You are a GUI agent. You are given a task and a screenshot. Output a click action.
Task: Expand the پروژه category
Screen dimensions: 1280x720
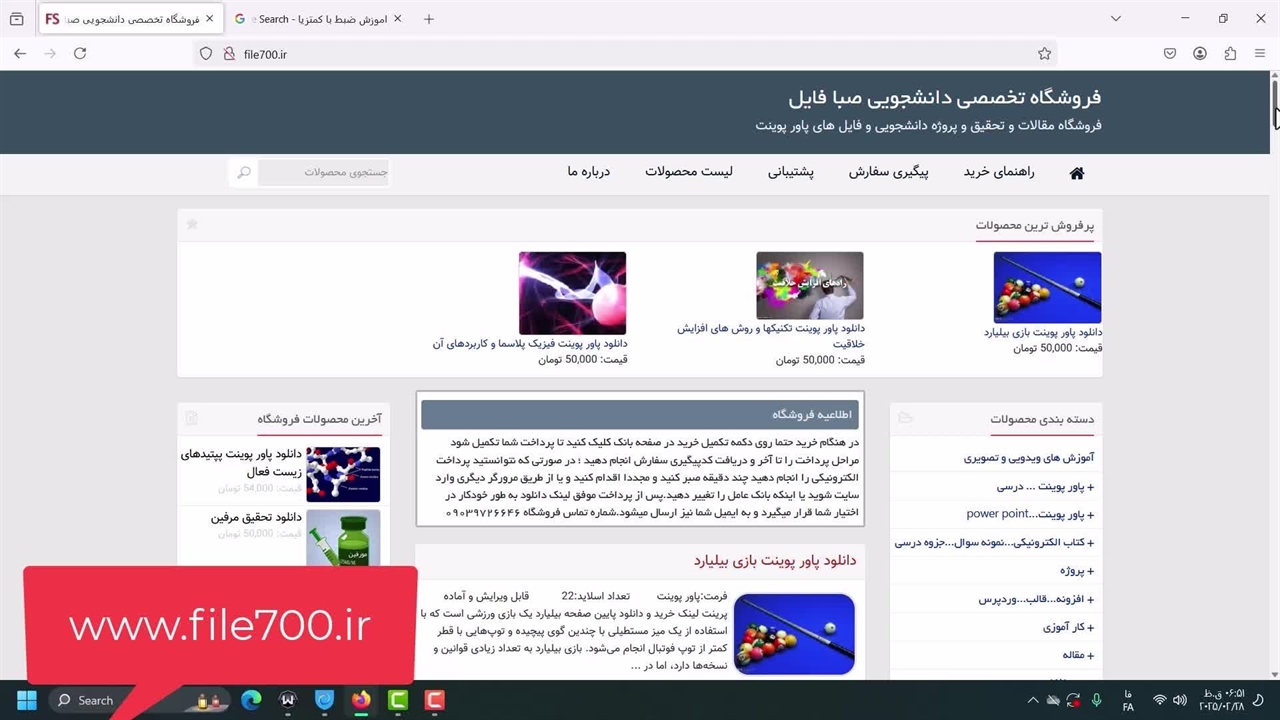coord(1076,571)
